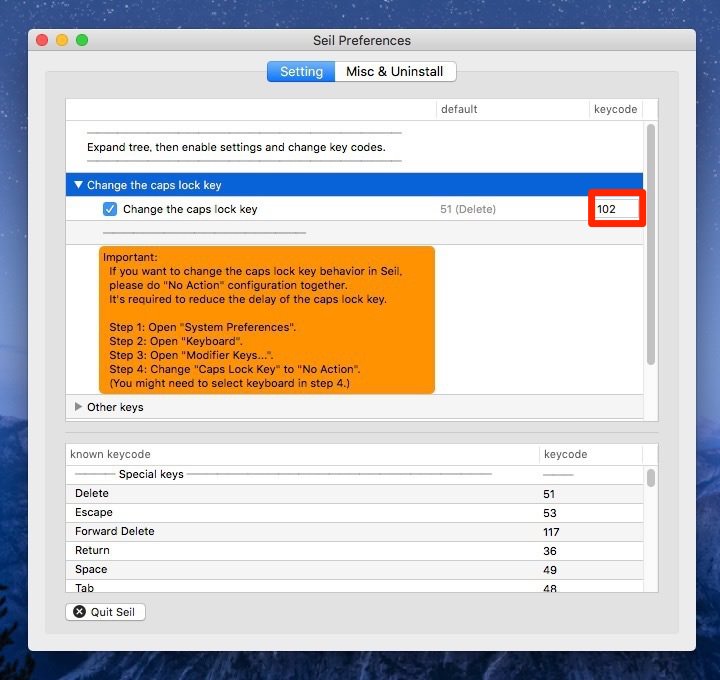
Task: Click the settings list vertical scrollbar
Action: point(651,244)
